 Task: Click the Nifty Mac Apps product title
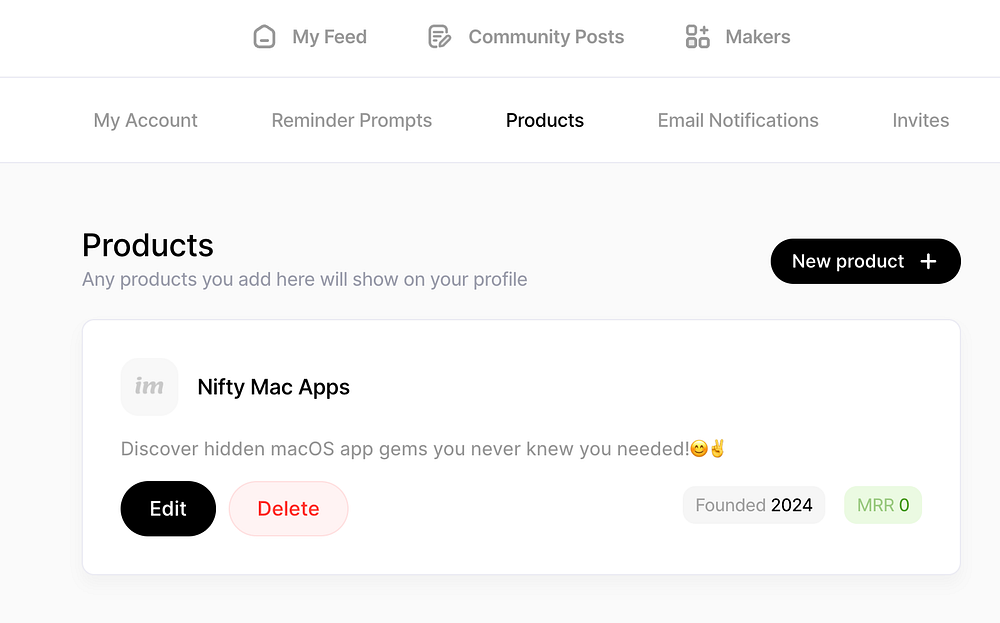(274, 387)
